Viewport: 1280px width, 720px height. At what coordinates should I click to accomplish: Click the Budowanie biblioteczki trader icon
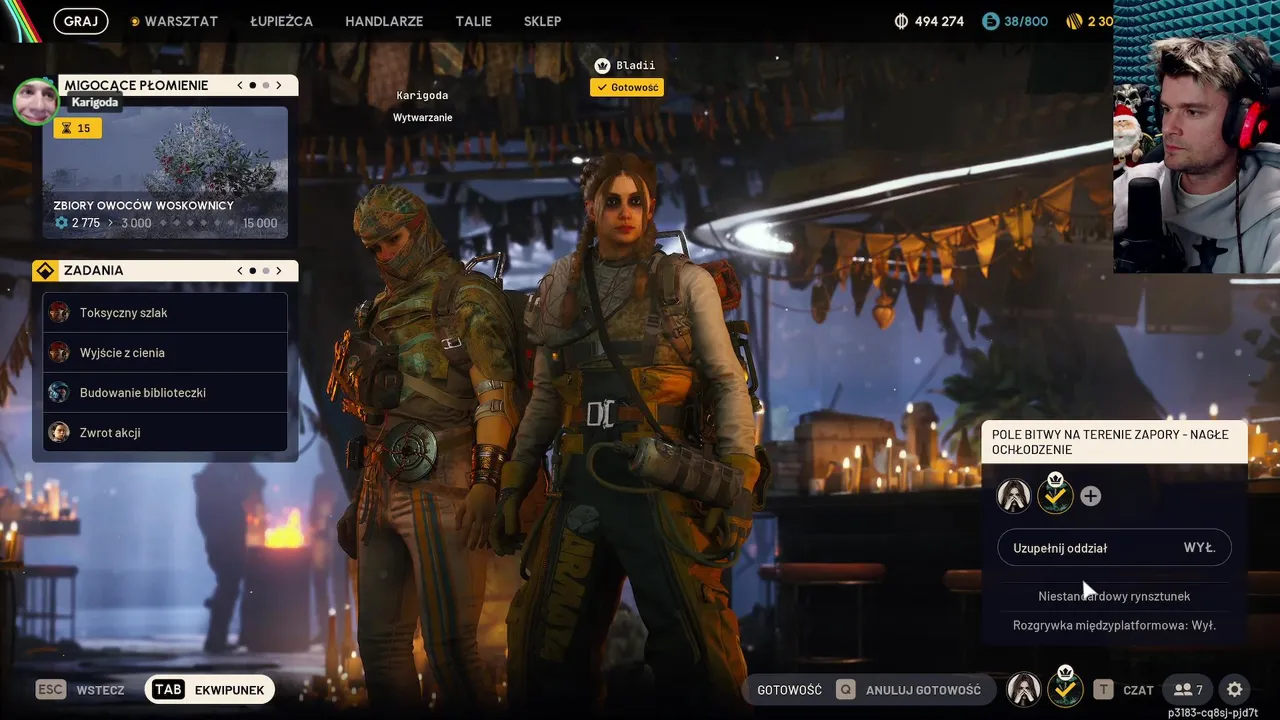tap(59, 393)
